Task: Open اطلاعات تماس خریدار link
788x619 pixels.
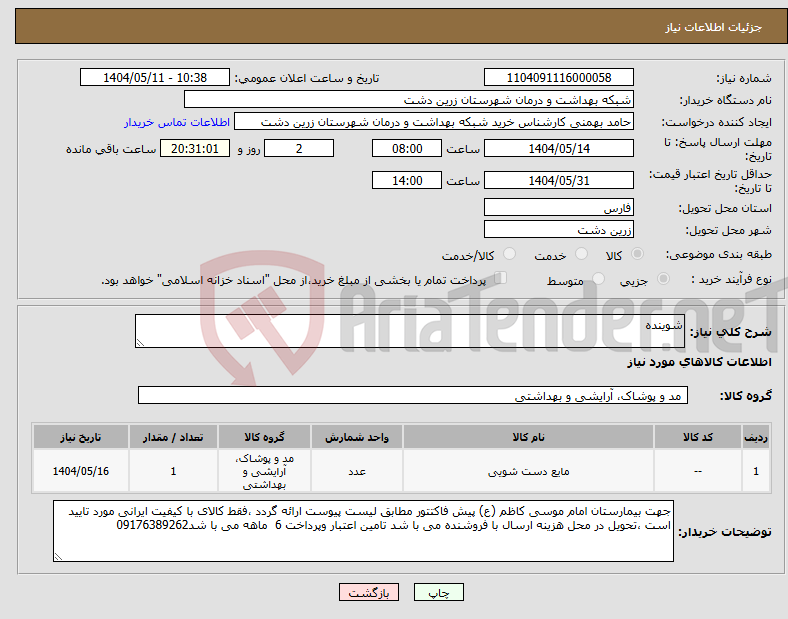Action: [x=177, y=123]
